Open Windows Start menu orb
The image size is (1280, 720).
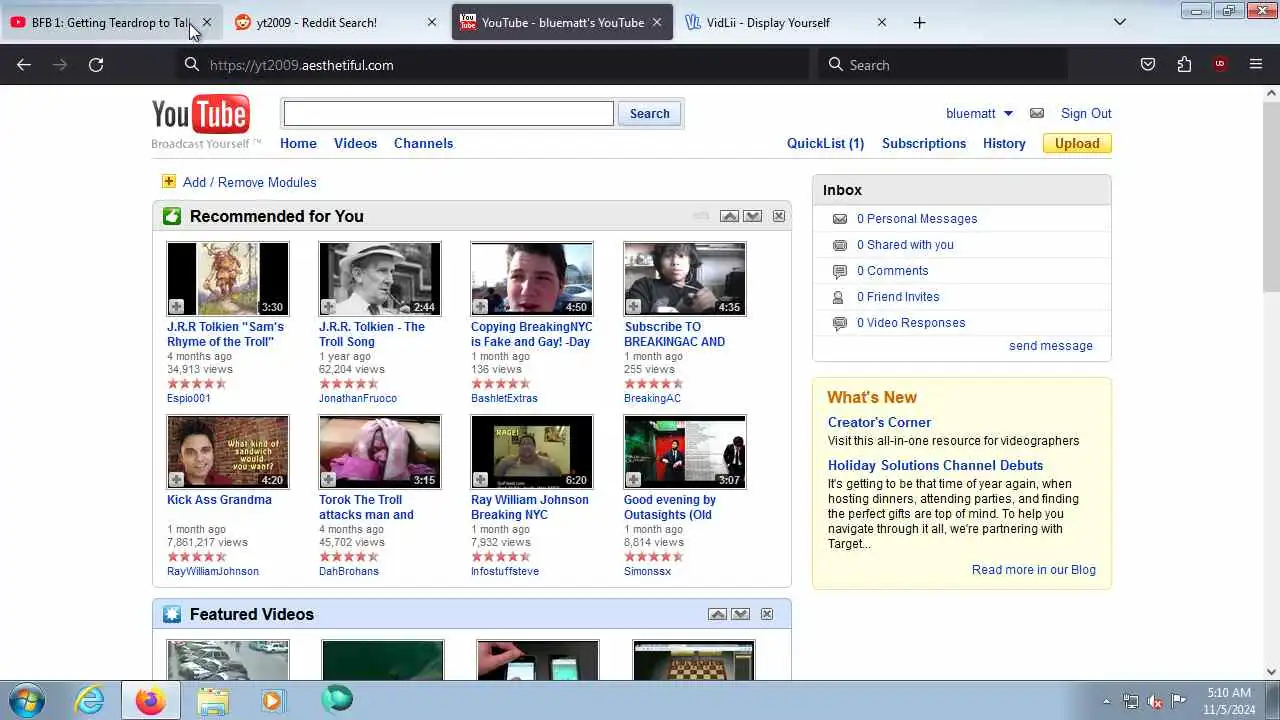26,699
